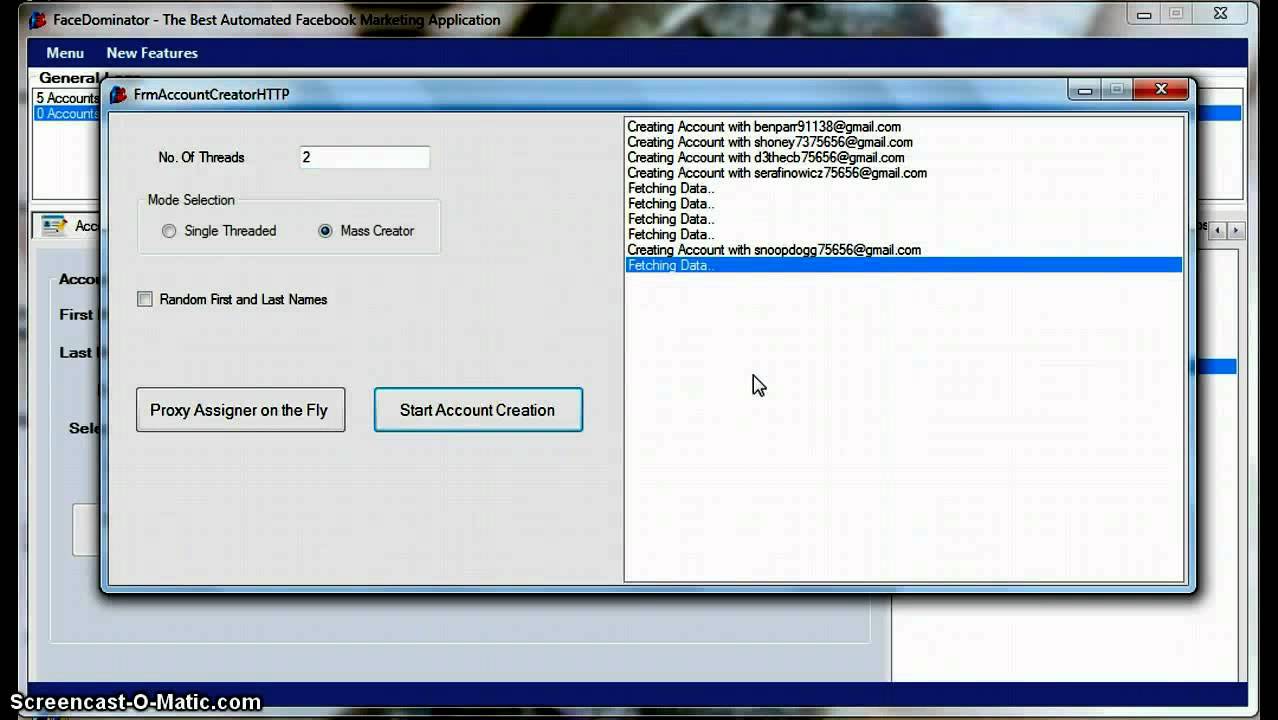Screen dimensions: 1278x720
Task: Minimize the main FaceDominator window
Action: pyautogui.click(x=1144, y=14)
